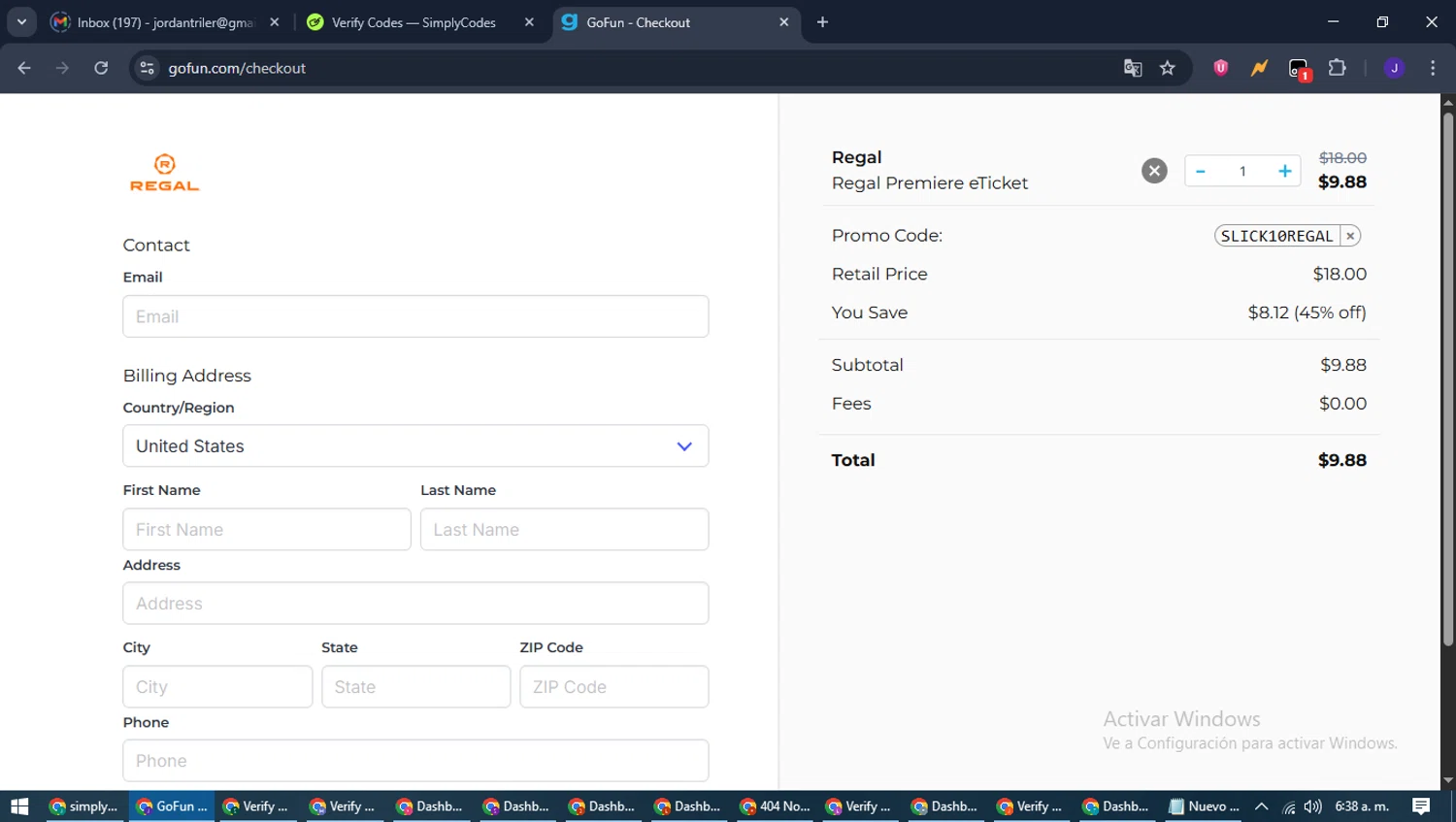The image size is (1456, 822).
Task: Increase ticket quantity with plus button
Action: click(x=1284, y=171)
